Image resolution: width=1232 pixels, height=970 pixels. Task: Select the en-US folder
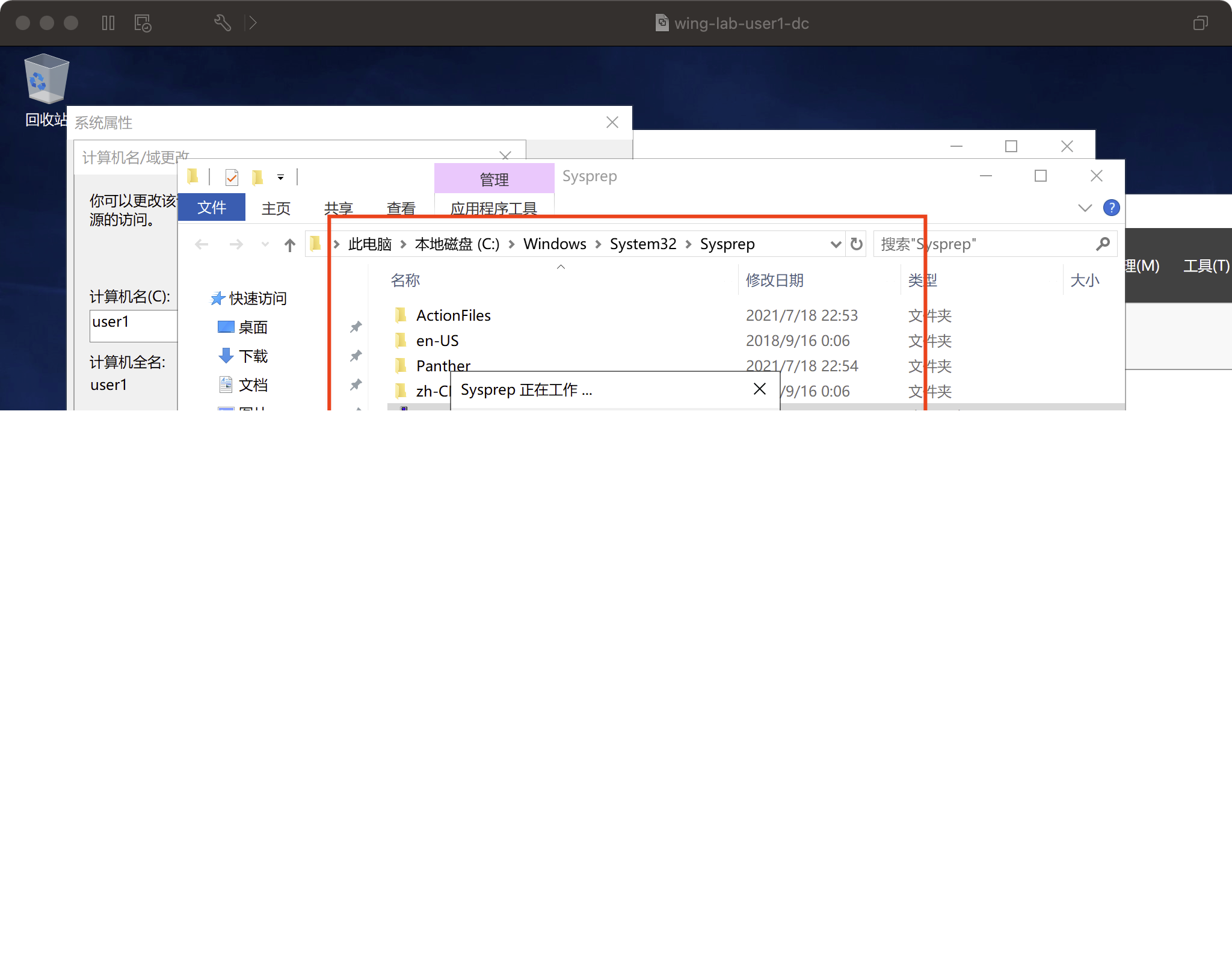click(x=437, y=340)
